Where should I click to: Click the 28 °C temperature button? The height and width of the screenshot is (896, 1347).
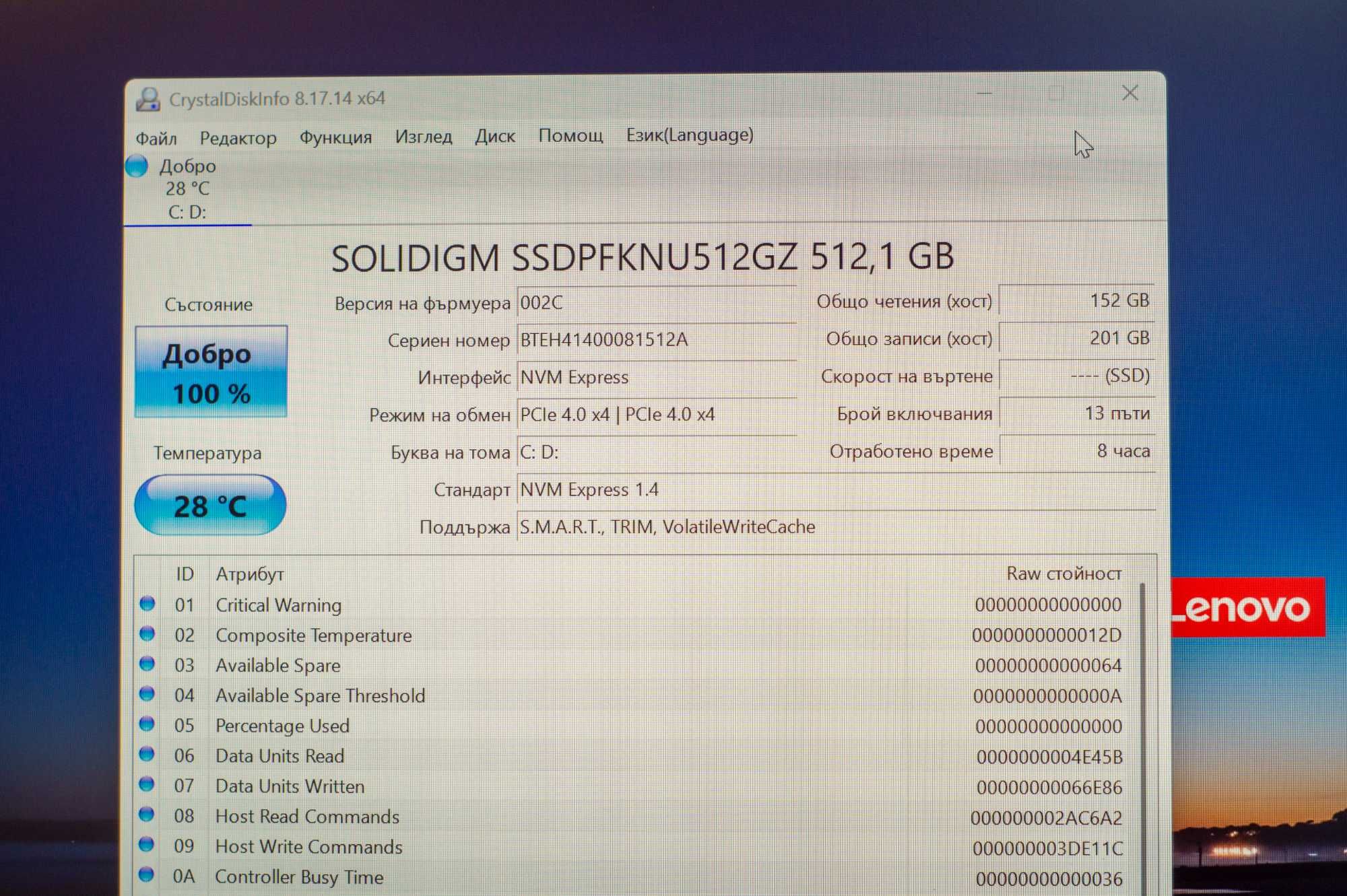[x=210, y=505]
